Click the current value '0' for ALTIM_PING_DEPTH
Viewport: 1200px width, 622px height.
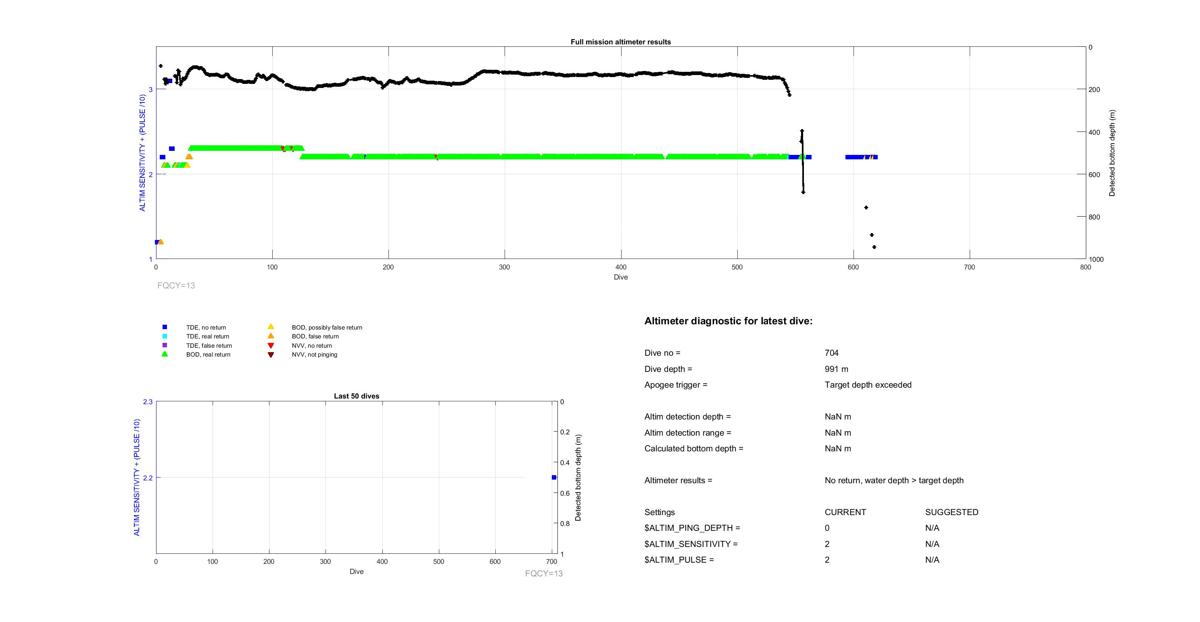coord(827,528)
